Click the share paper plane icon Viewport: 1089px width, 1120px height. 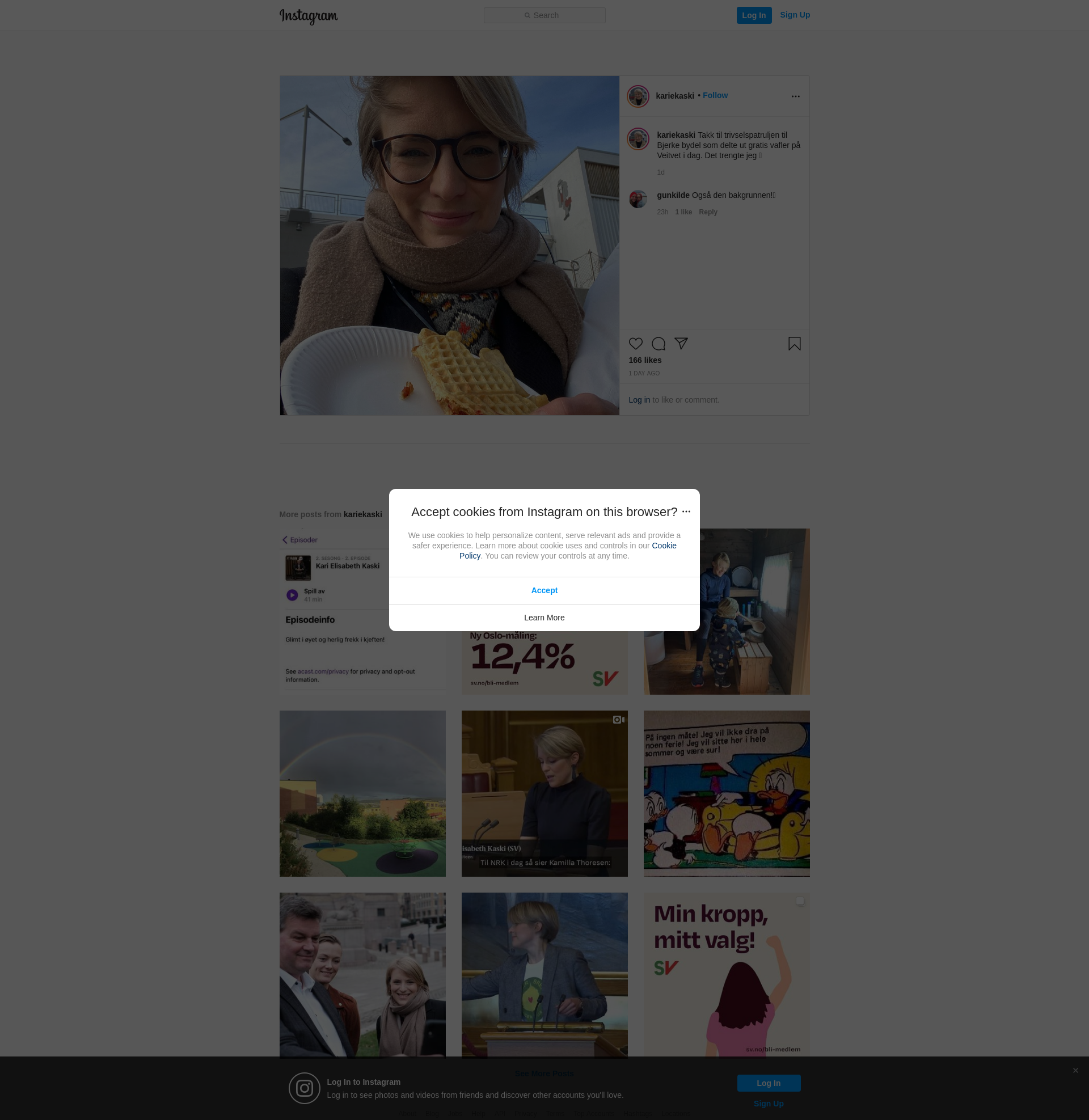click(x=681, y=343)
